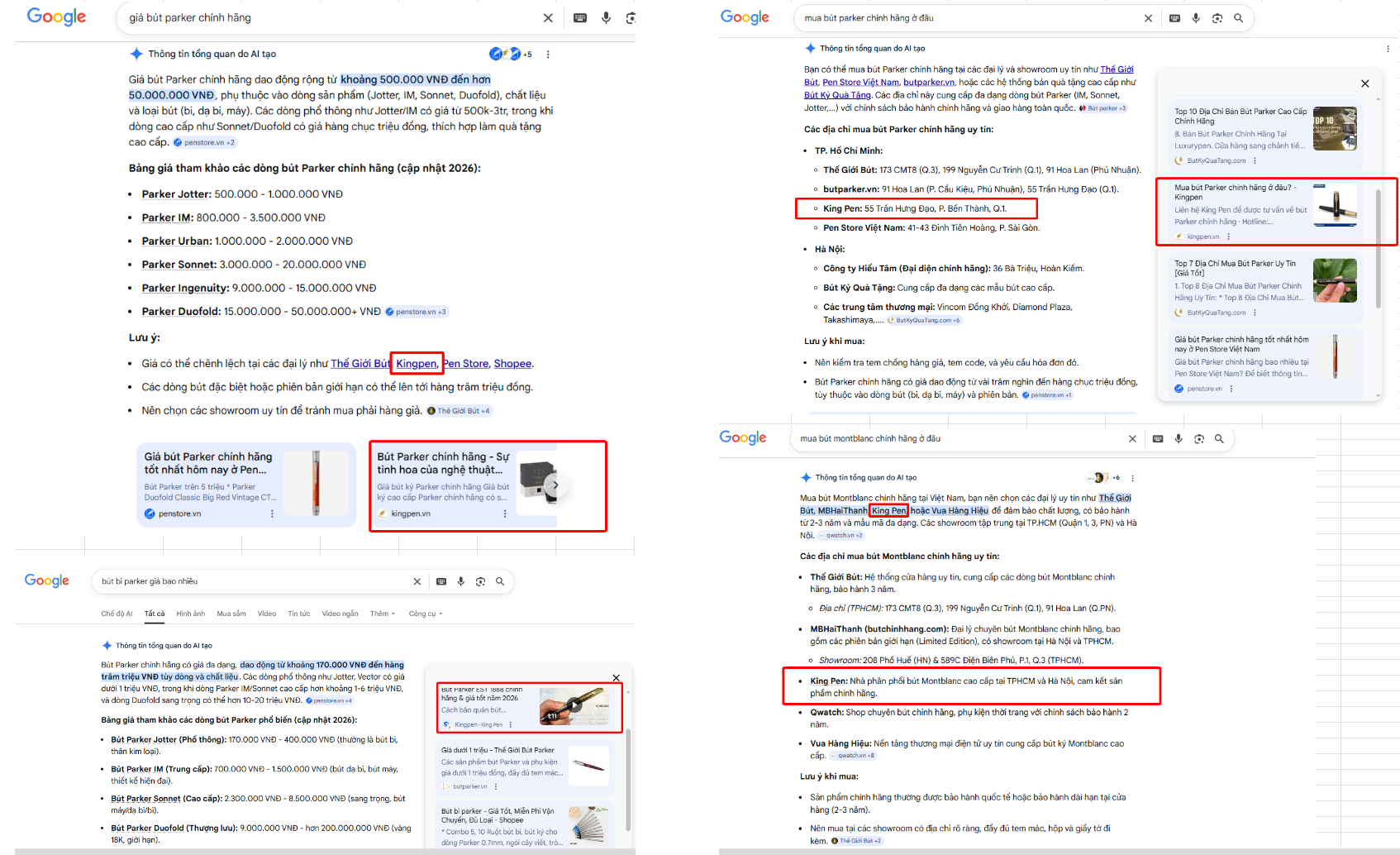Click magnifier search icon in montblanc search bar
The width and height of the screenshot is (1400, 855).
[x=1219, y=439]
